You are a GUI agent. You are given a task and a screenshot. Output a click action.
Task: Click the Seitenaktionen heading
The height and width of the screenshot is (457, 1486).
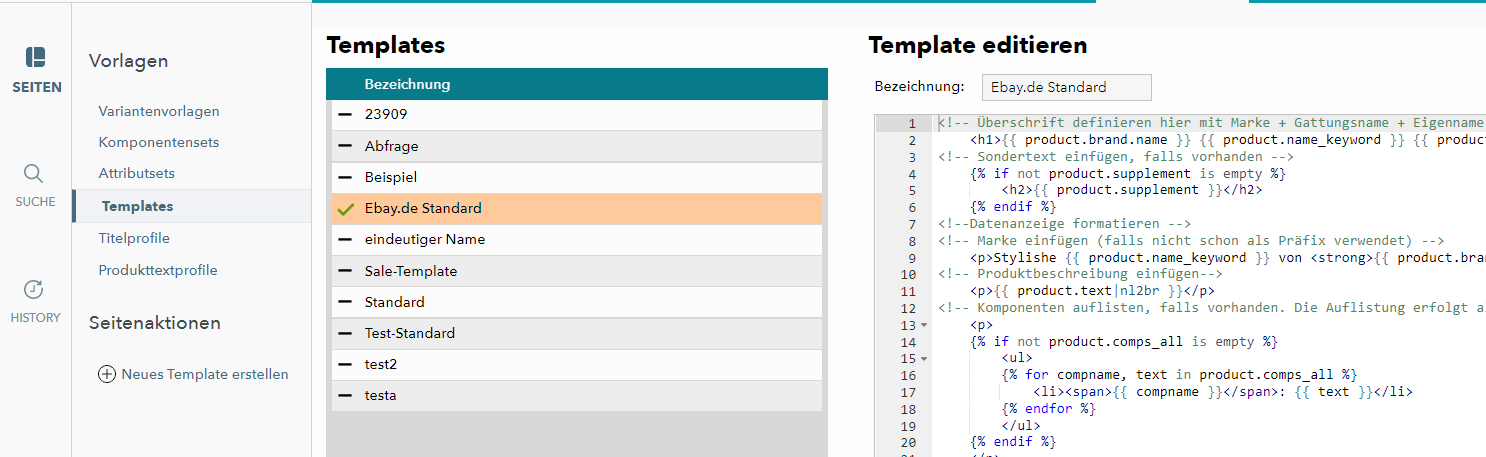(155, 323)
